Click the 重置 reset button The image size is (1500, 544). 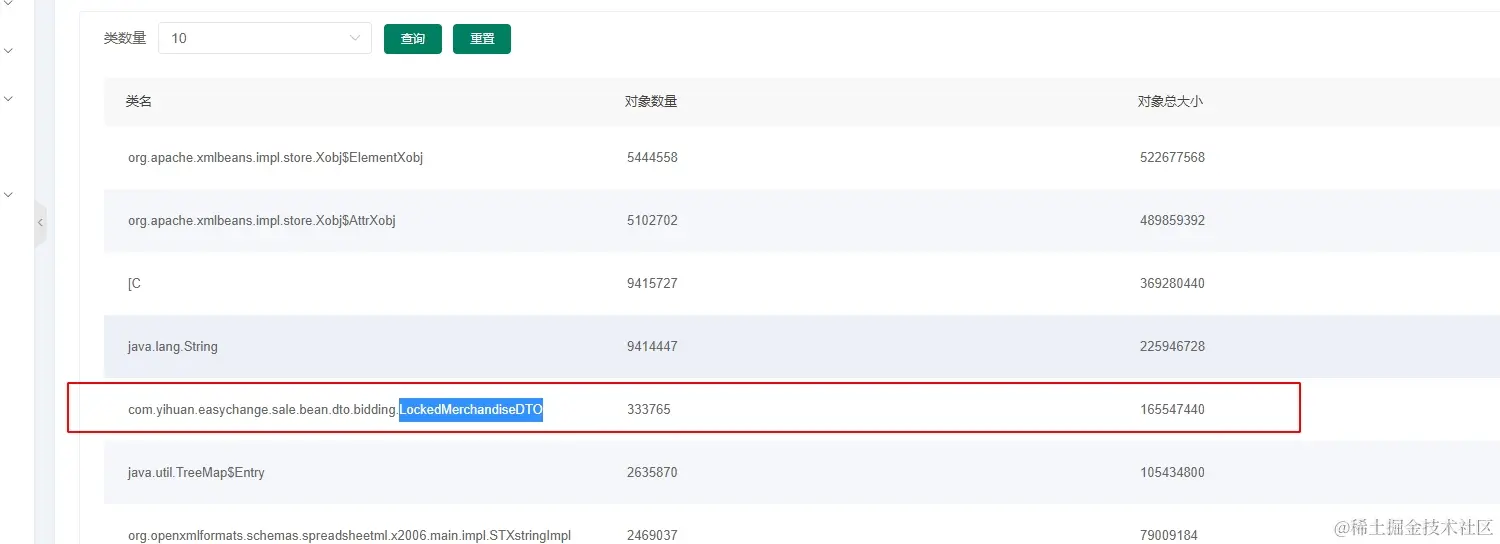click(482, 39)
